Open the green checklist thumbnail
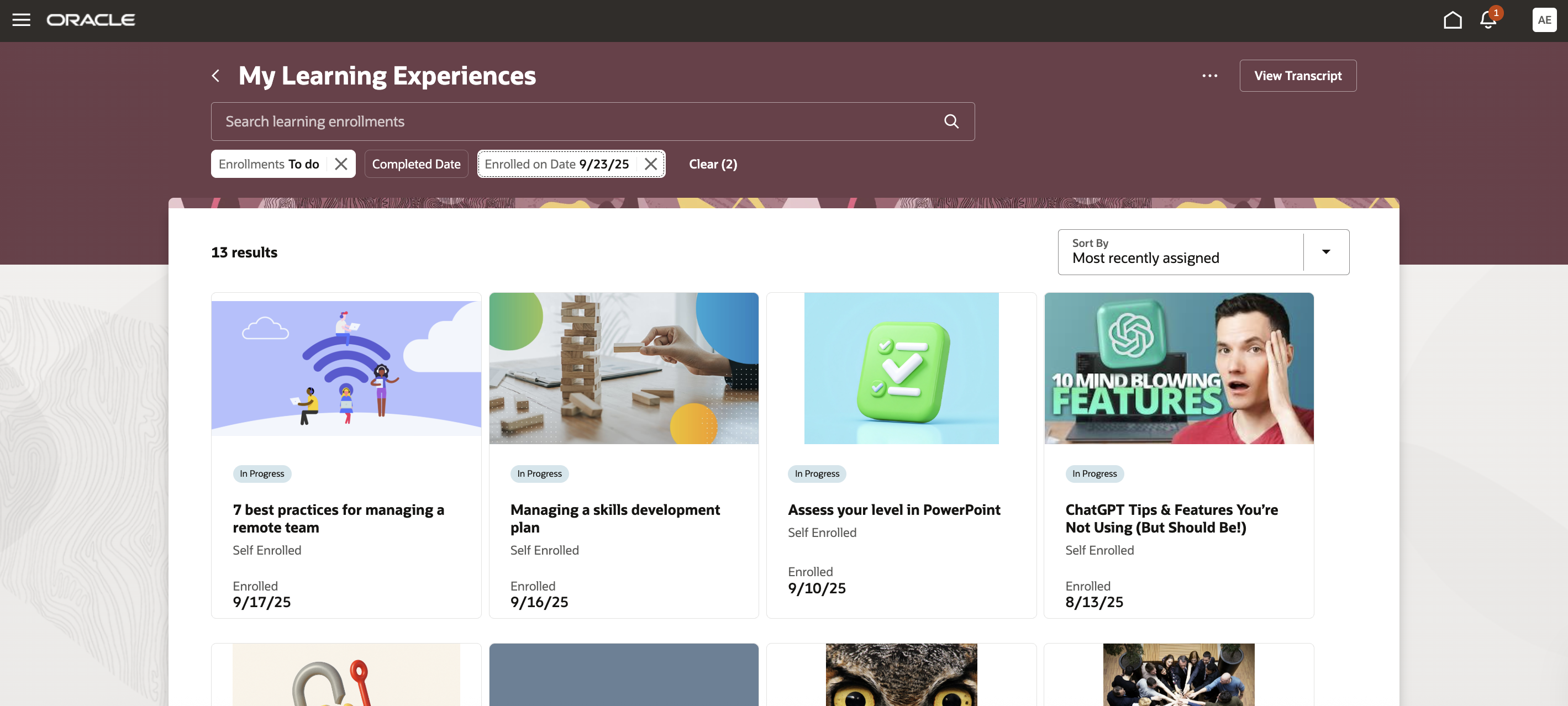Viewport: 1568px width, 706px height. coord(901,368)
